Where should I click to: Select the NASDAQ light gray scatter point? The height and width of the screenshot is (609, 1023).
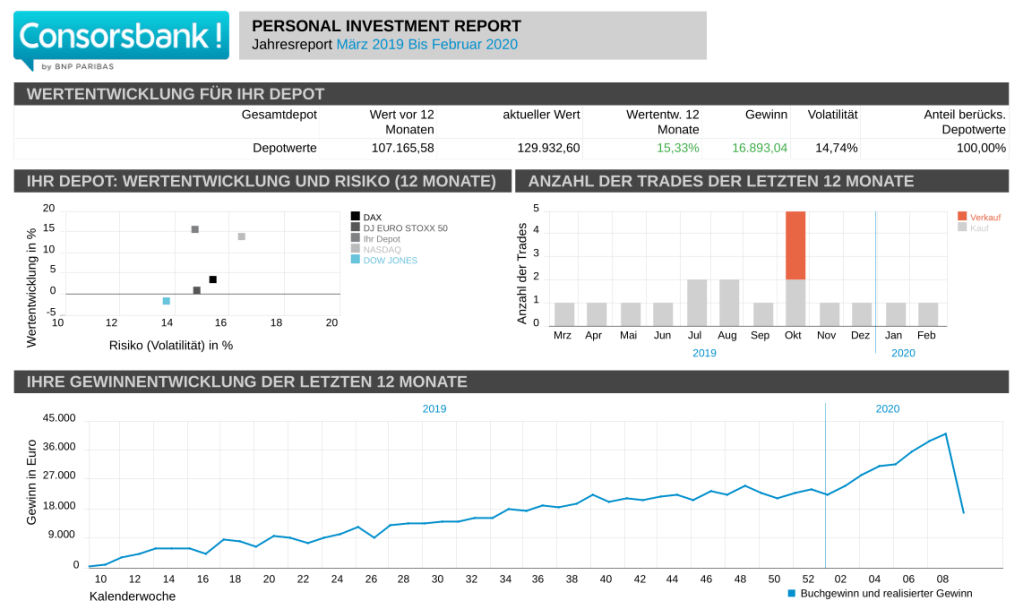tap(241, 236)
